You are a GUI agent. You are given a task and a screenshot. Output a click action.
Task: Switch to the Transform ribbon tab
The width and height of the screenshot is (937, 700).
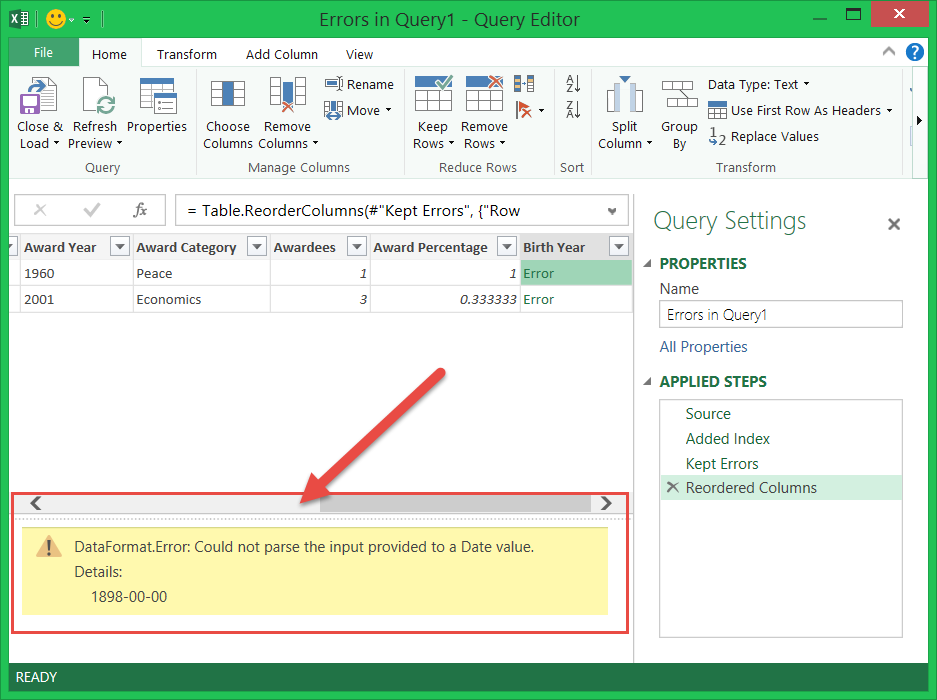coord(187,55)
